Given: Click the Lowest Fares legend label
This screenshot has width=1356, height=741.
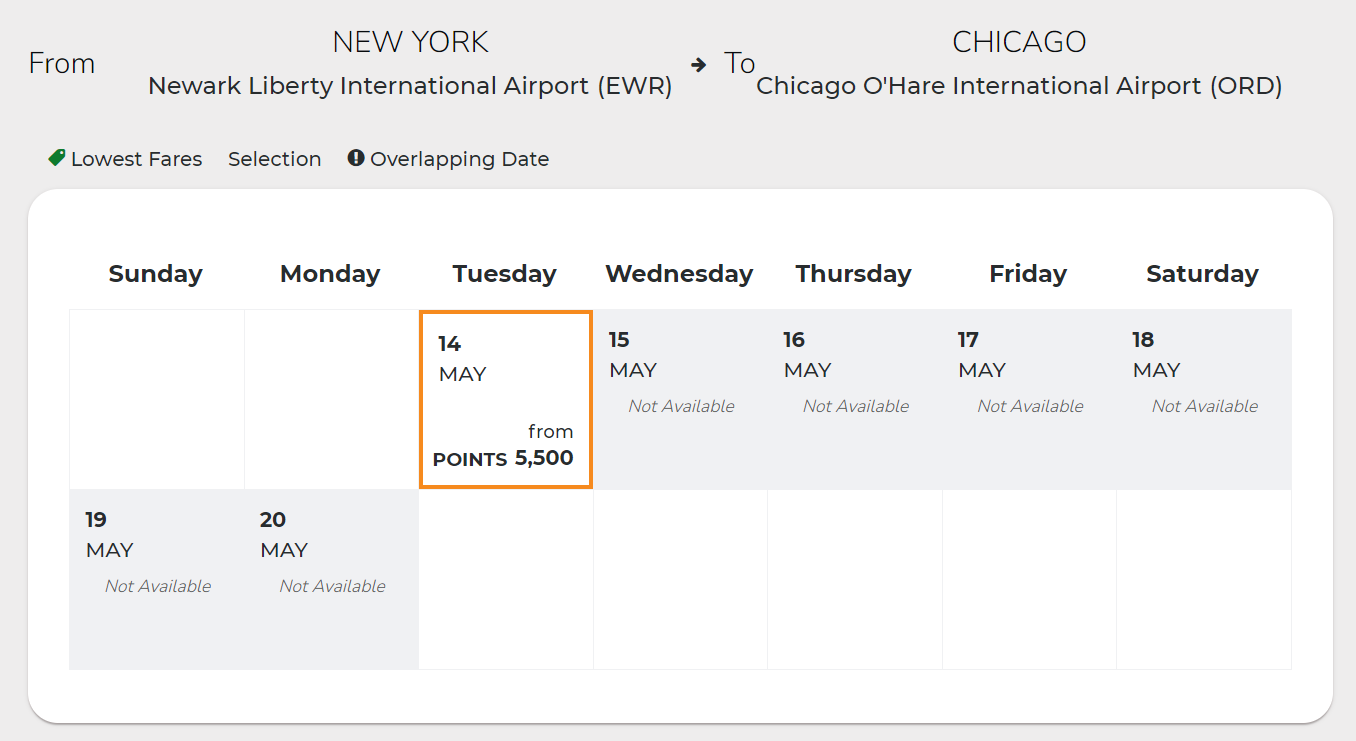Looking at the screenshot, I should [136, 159].
